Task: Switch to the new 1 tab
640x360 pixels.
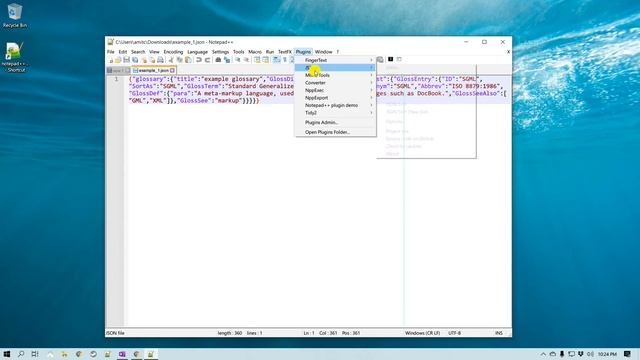Action: pyautogui.click(x=118, y=70)
